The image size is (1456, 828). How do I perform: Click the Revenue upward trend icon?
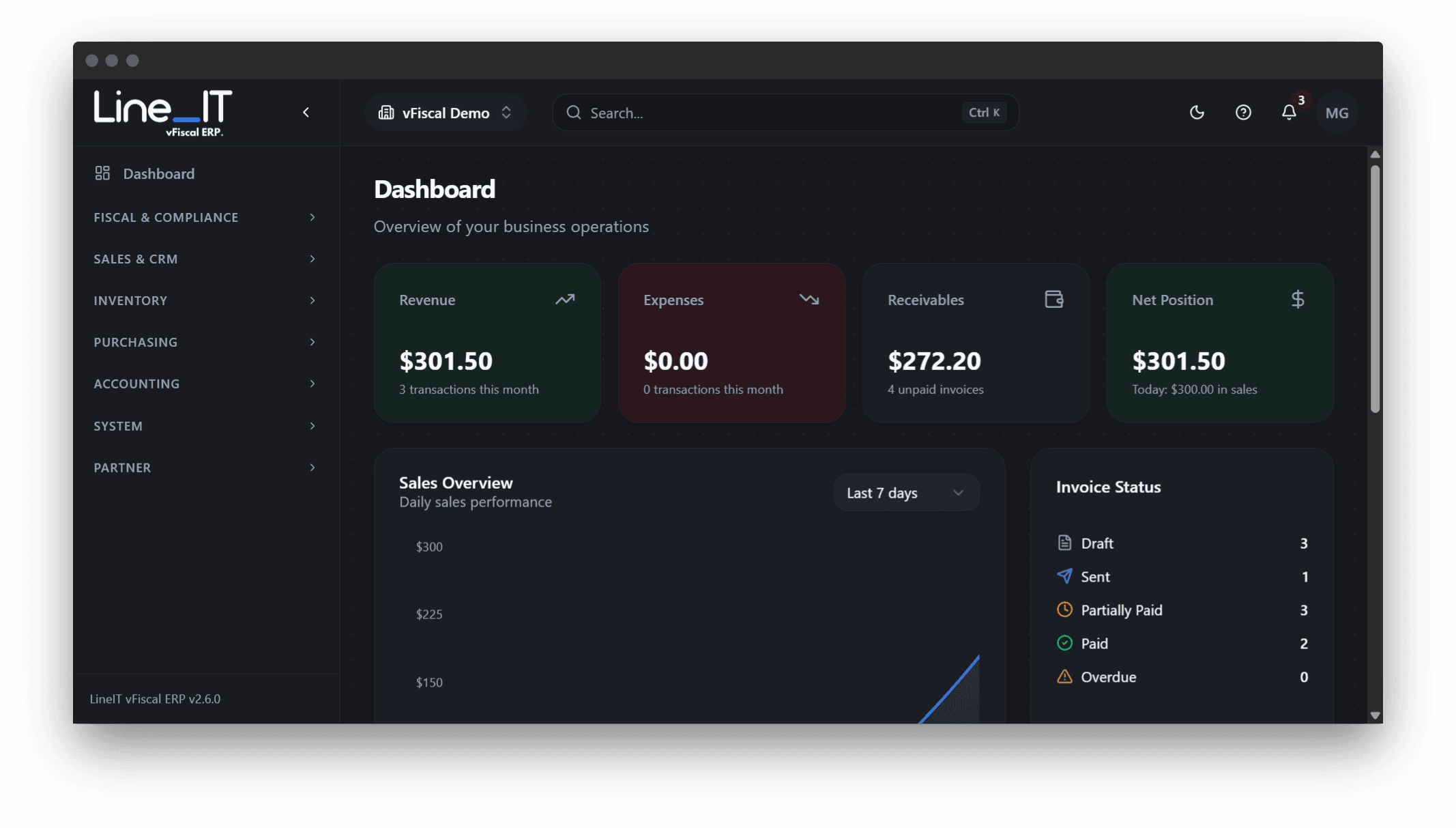(564, 299)
